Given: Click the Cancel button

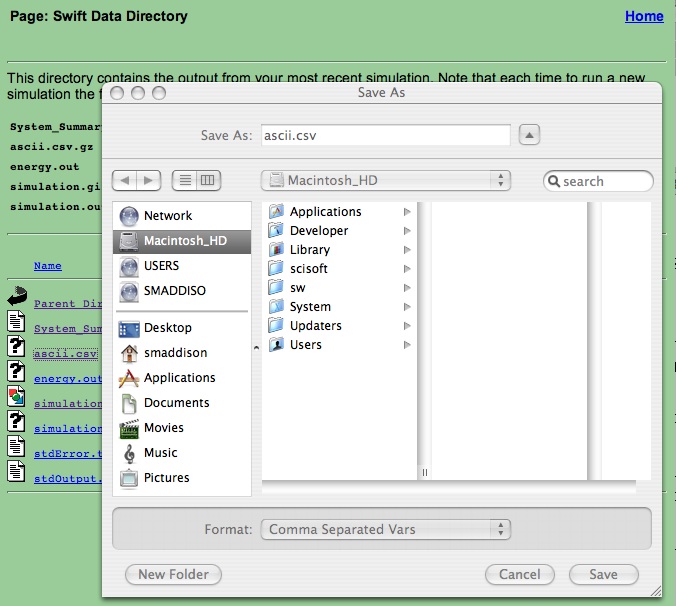Looking at the screenshot, I should point(520,575).
